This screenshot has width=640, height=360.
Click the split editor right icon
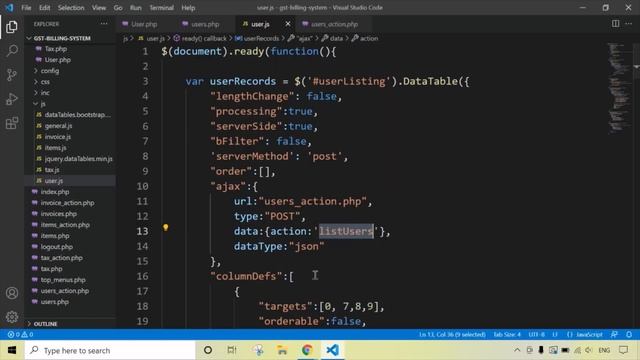[x=615, y=24]
